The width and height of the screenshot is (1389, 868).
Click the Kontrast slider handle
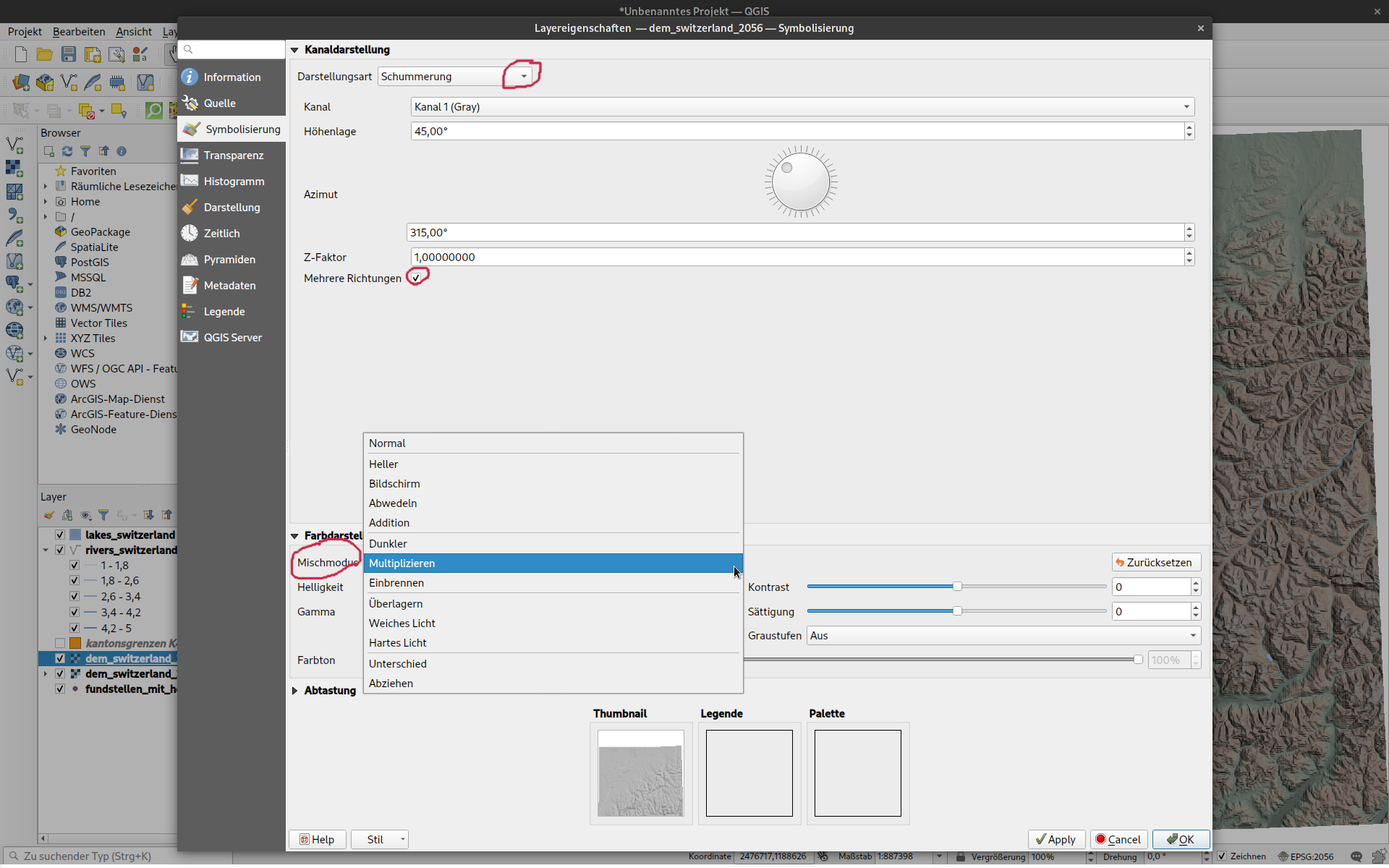click(957, 587)
